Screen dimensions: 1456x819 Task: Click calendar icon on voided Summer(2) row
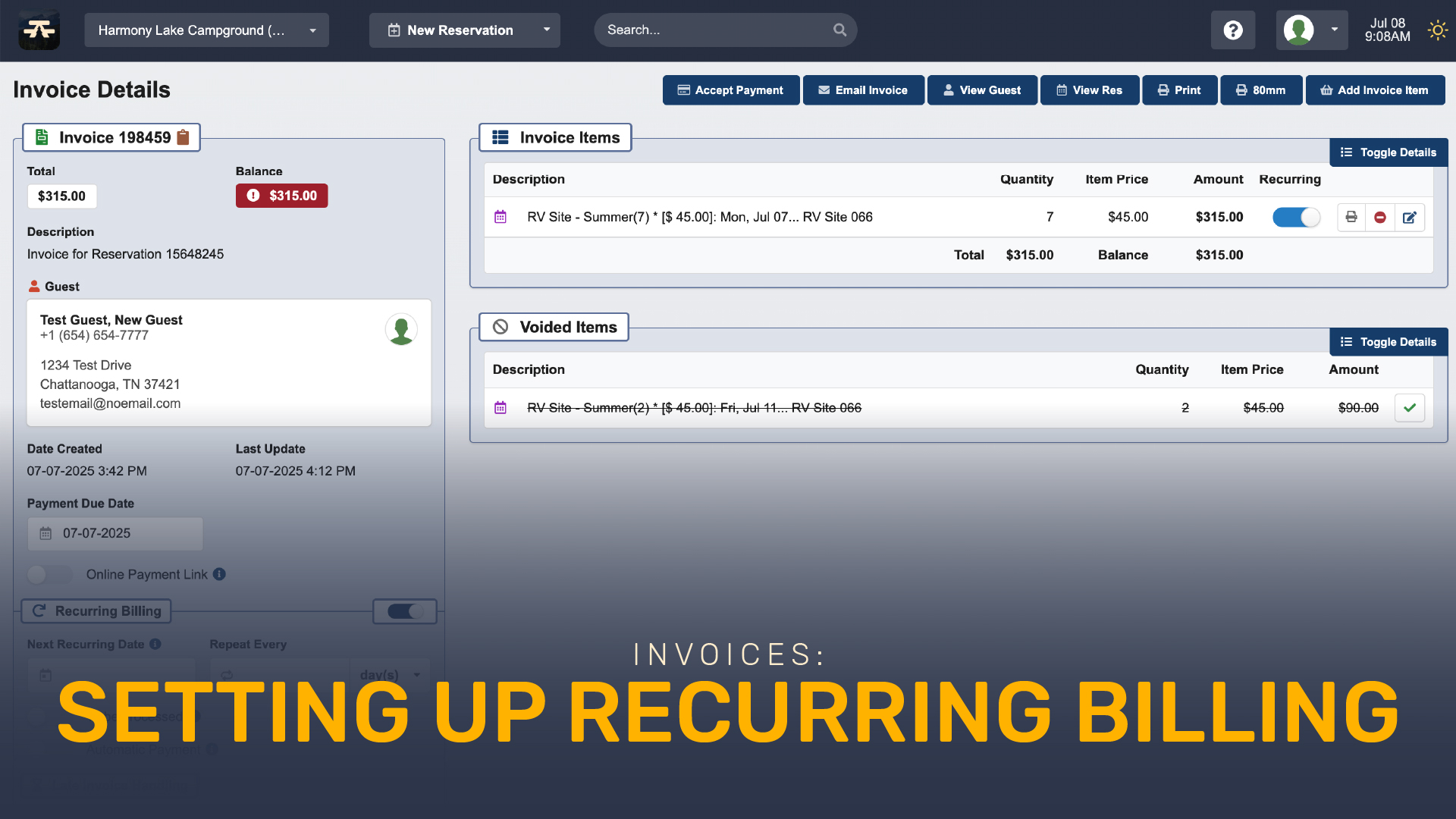point(500,408)
